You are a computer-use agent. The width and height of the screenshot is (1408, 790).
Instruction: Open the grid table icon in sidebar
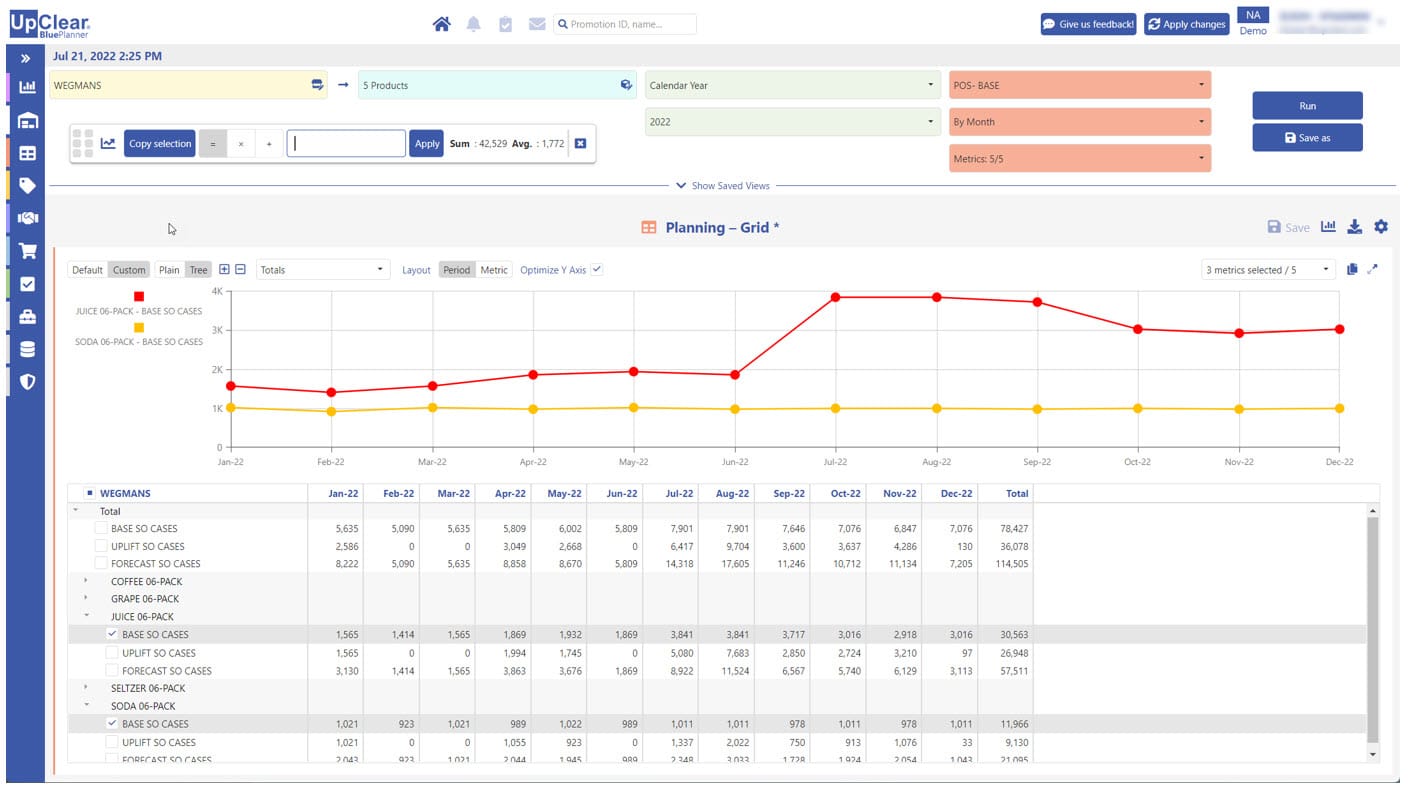(x=27, y=153)
